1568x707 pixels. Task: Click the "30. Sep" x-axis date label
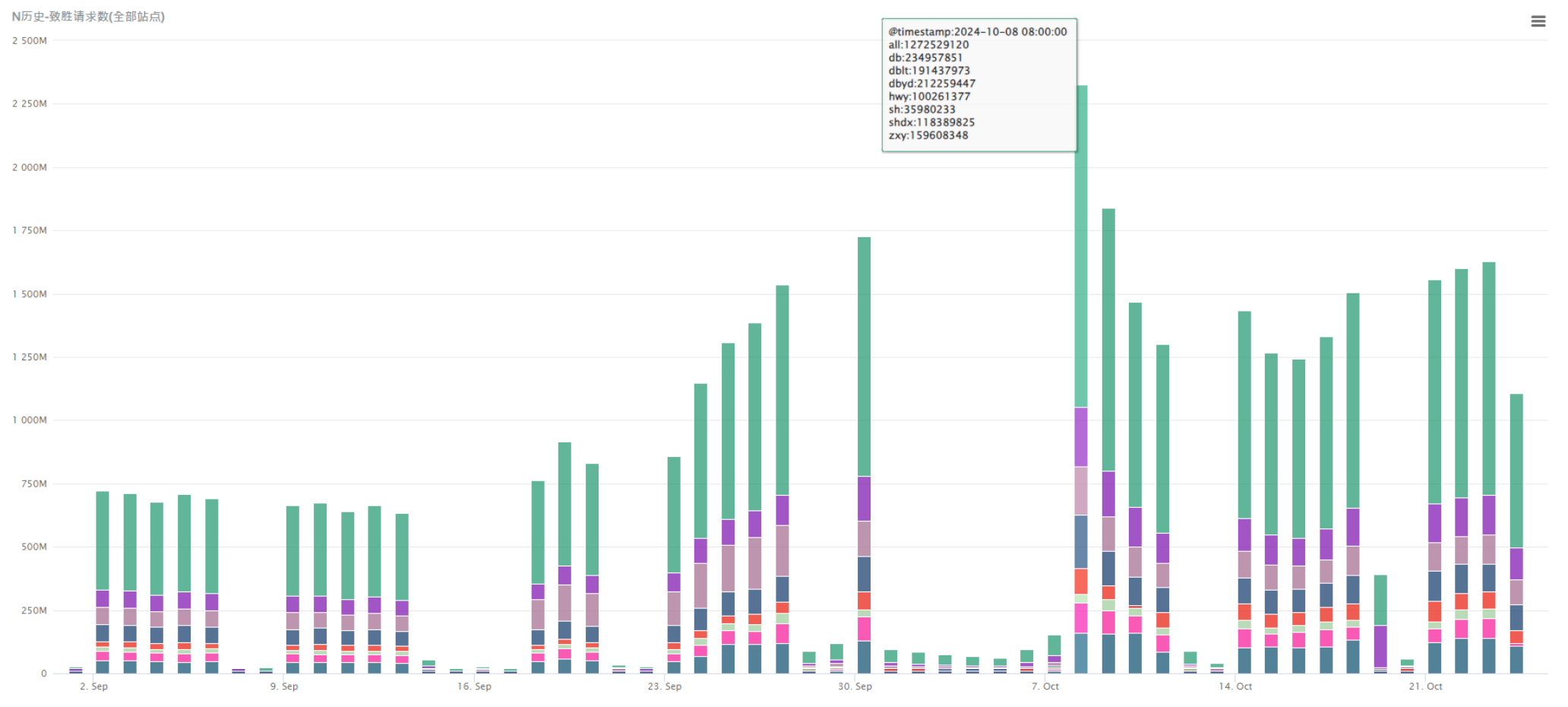[855, 686]
